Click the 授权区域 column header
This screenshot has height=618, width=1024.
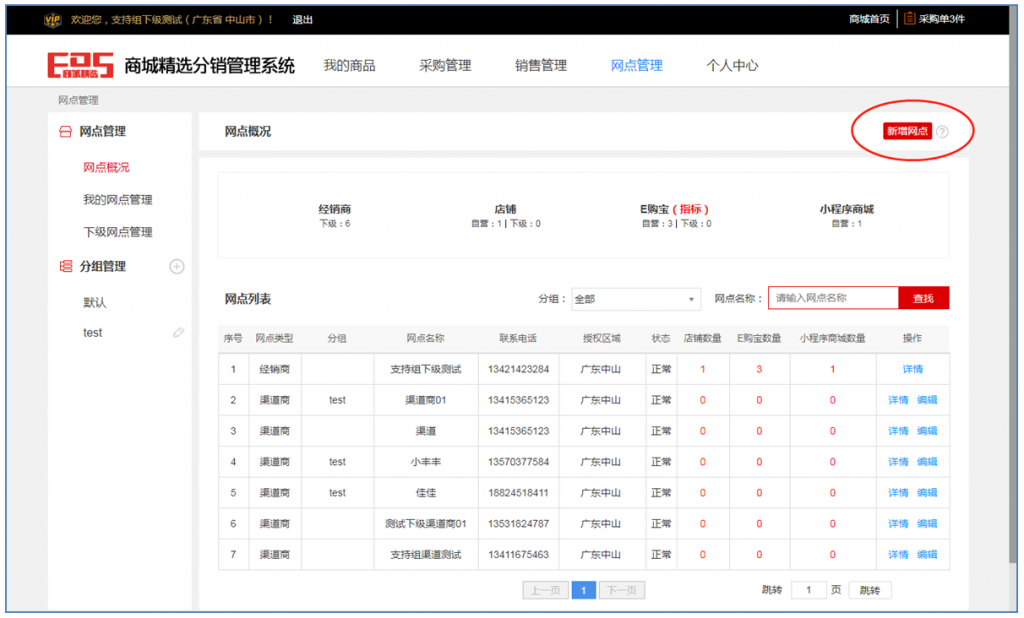click(601, 338)
